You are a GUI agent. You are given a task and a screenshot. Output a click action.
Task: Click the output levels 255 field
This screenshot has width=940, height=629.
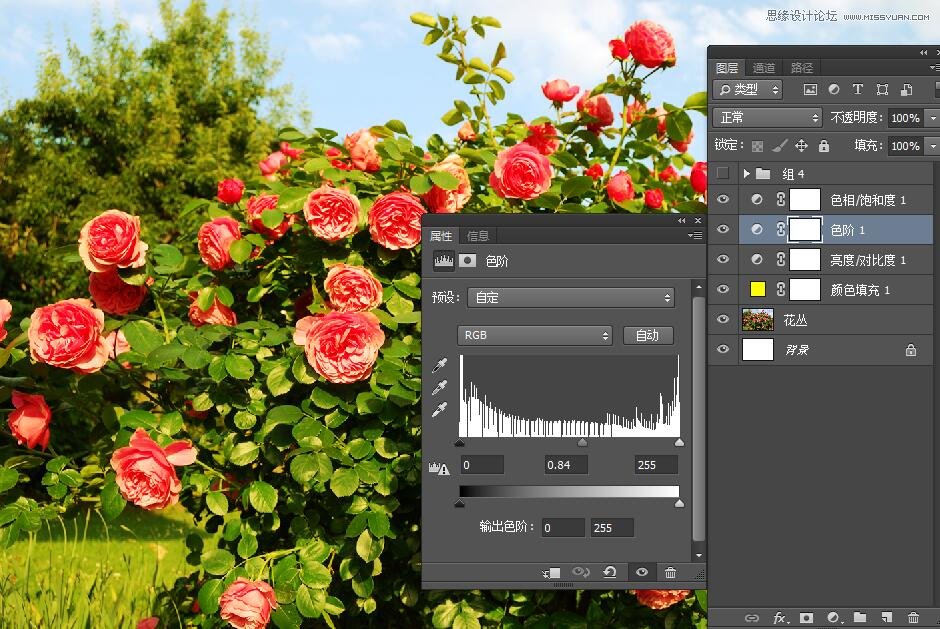(x=611, y=528)
